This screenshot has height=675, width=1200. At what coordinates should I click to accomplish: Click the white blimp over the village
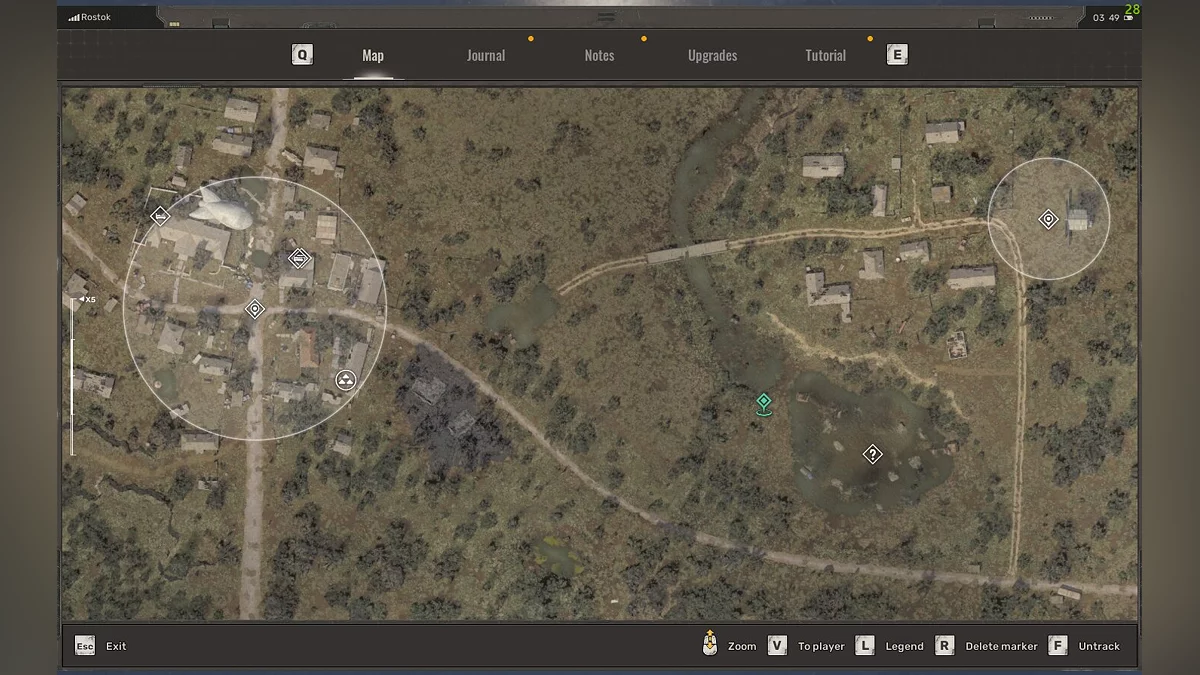(220, 209)
